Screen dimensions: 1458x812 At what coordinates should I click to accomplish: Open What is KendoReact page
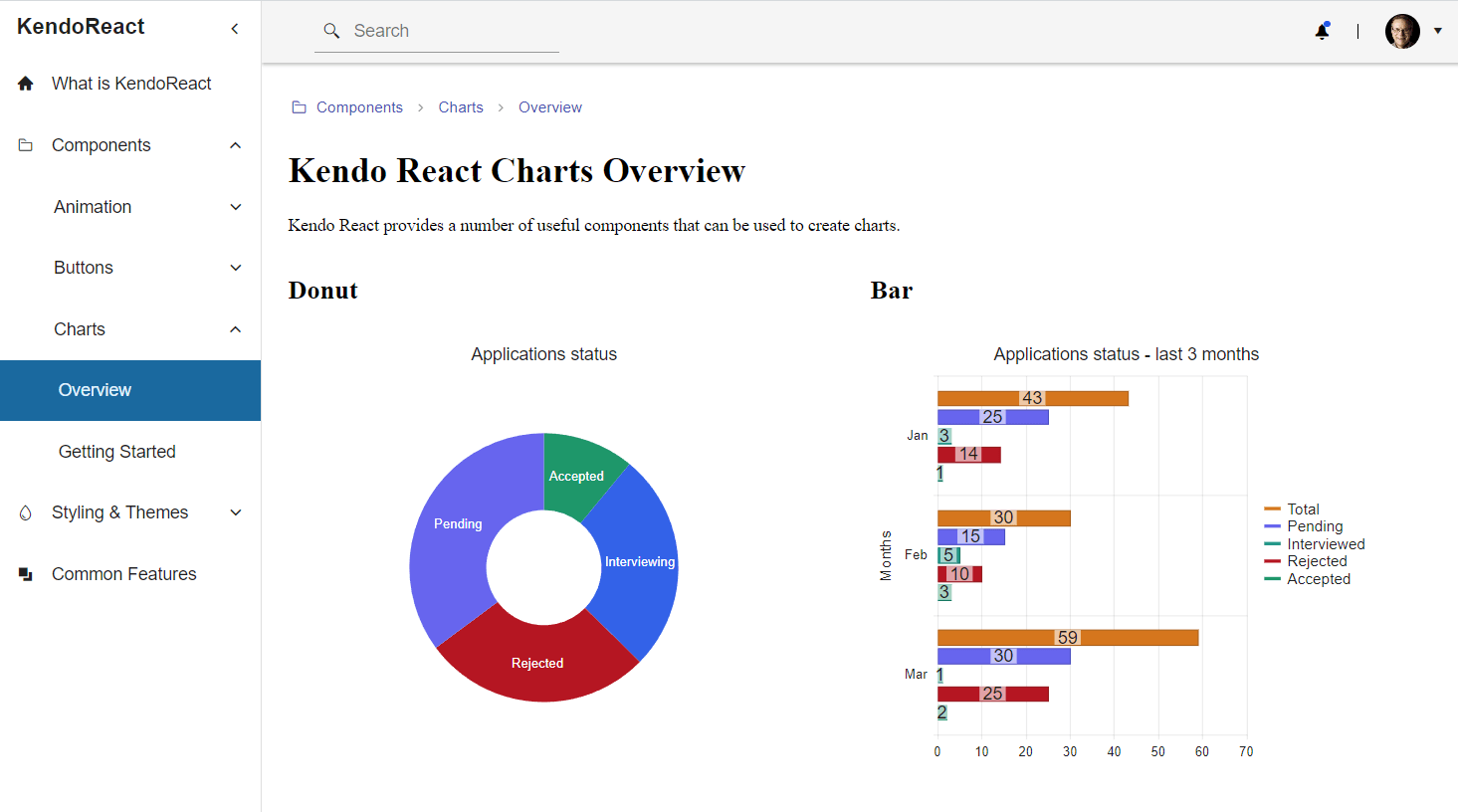(x=130, y=84)
